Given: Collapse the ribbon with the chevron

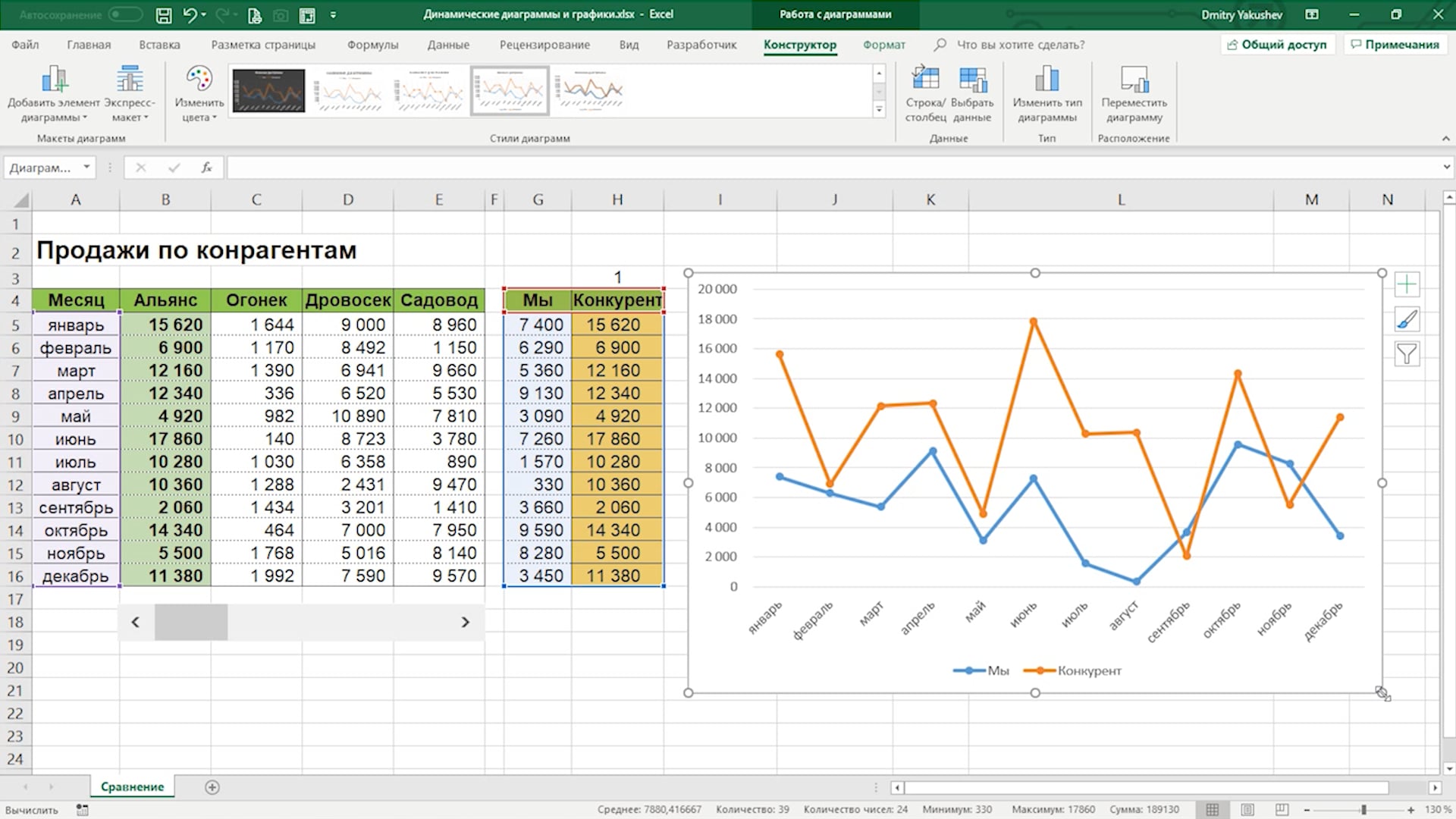Looking at the screenshot, I should point(1445,138).
